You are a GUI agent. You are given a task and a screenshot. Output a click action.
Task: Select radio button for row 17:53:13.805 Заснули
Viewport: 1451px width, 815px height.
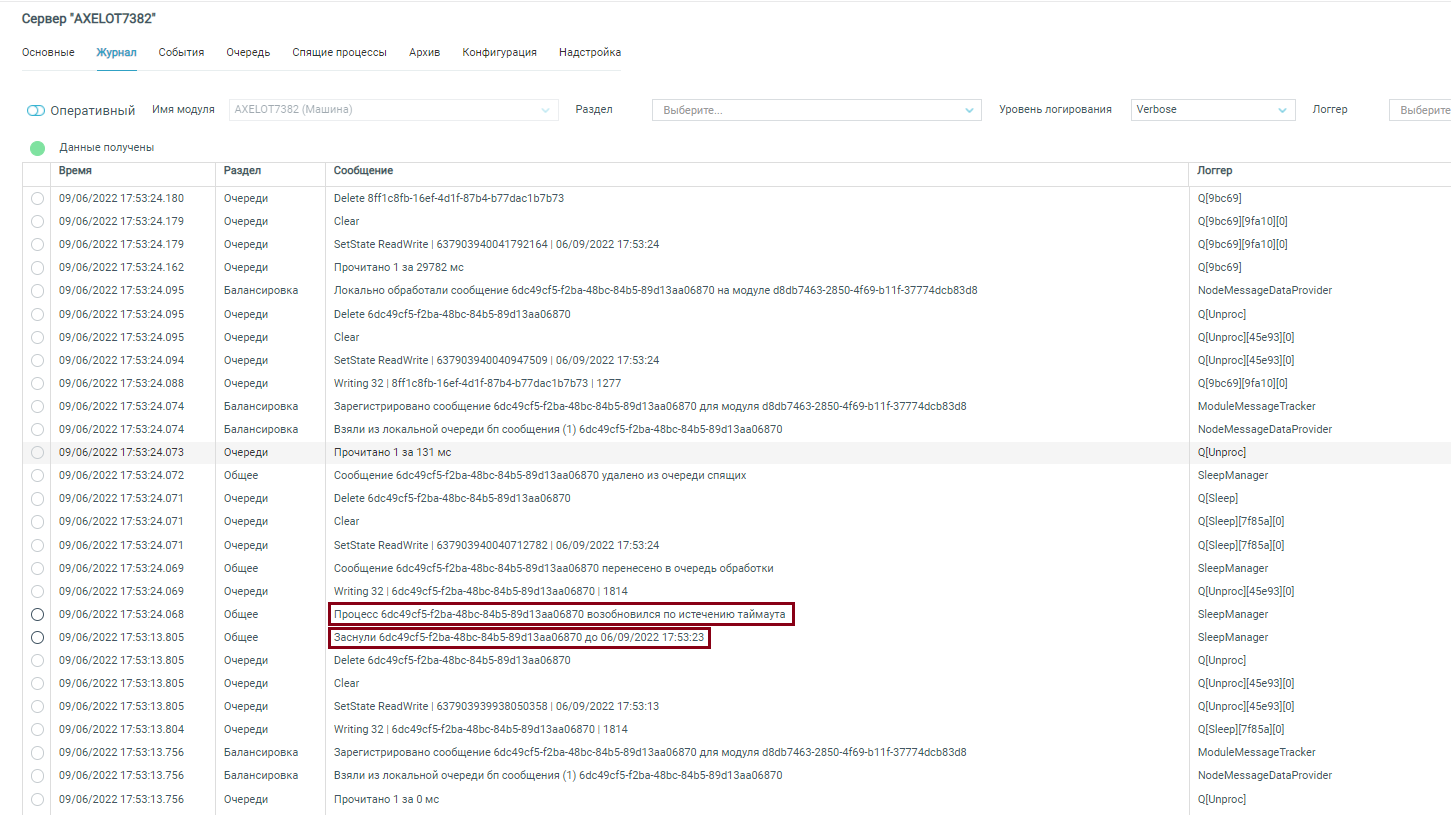coord(37,637)
